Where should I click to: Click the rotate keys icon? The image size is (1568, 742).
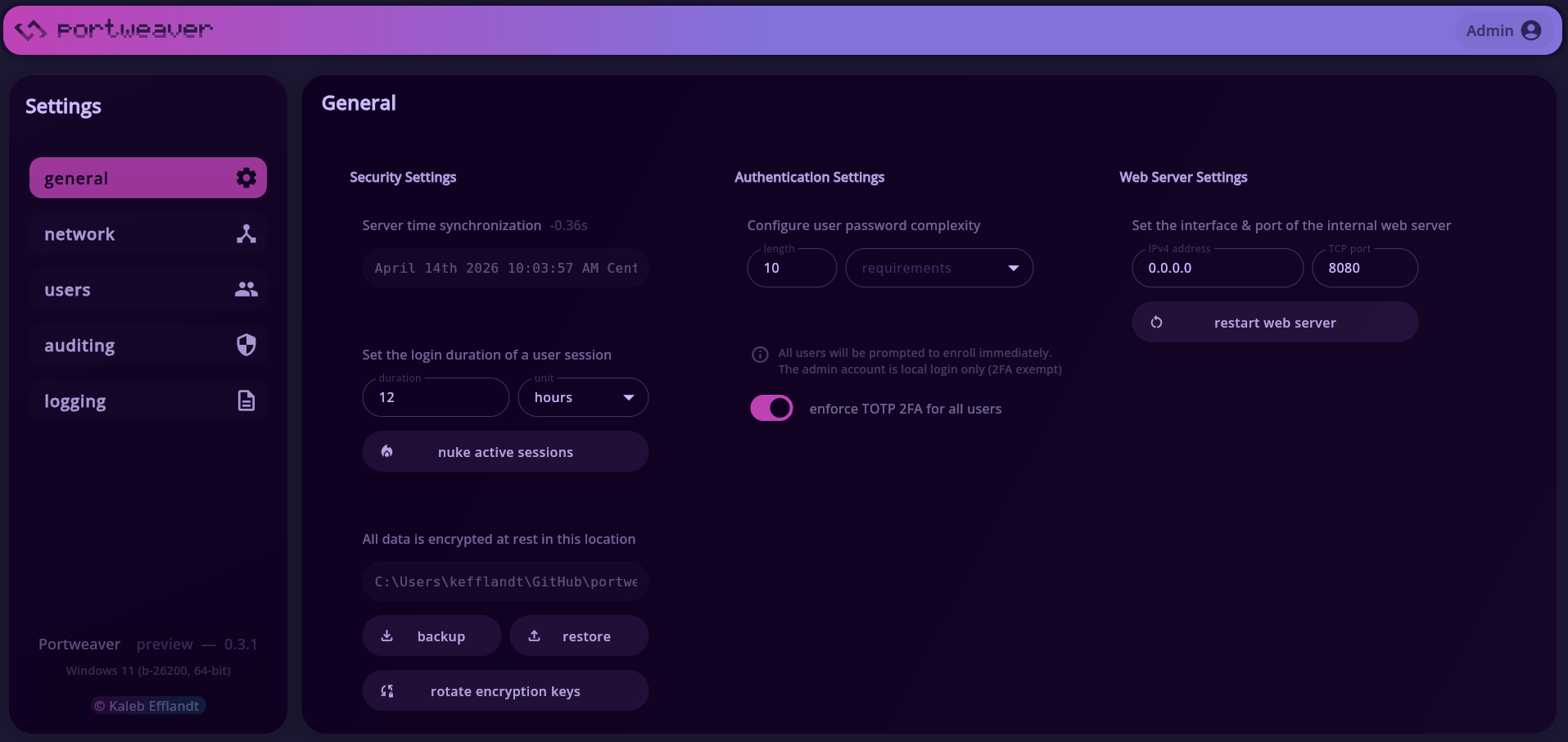pos(387,691)
